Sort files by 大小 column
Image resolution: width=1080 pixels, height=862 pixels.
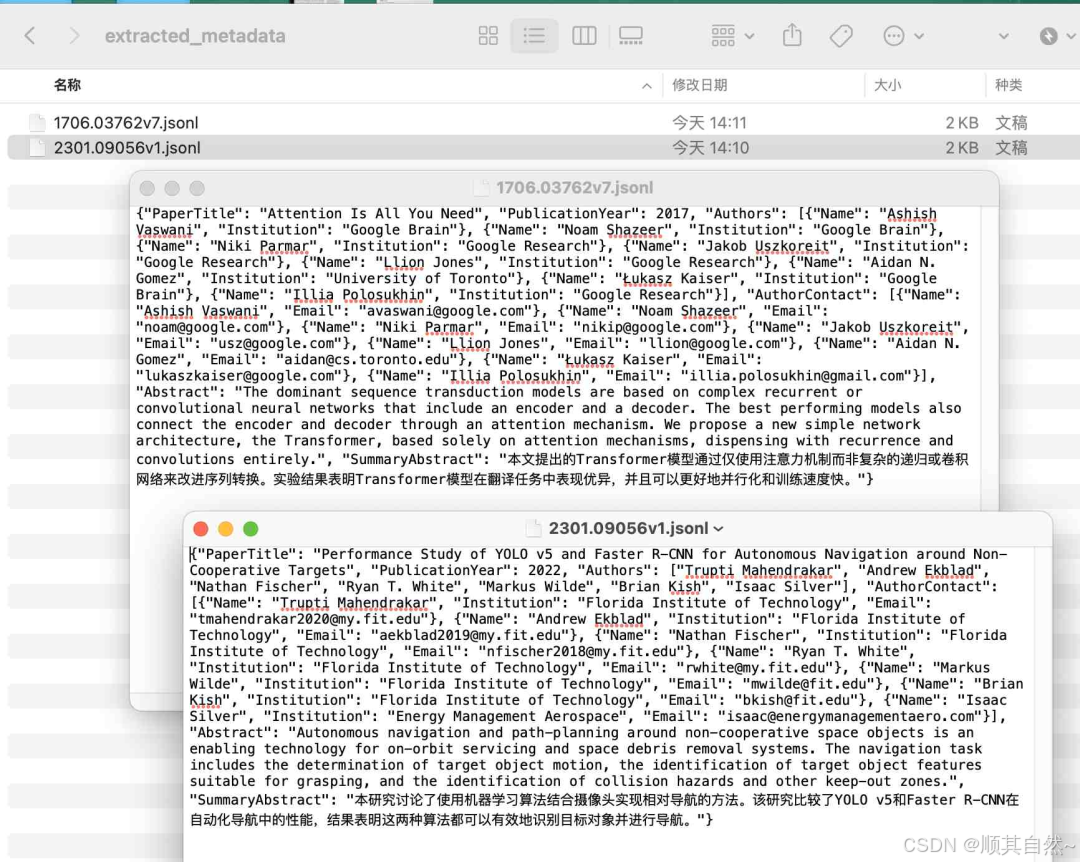click(x=887, y=85)
